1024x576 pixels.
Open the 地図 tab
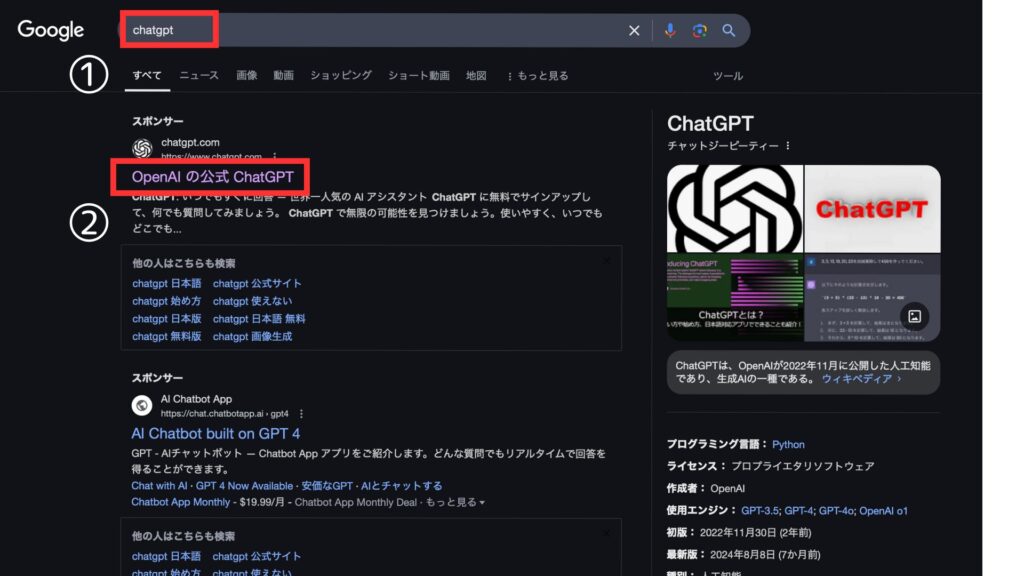pyautogui.click(x=476, y=76)
